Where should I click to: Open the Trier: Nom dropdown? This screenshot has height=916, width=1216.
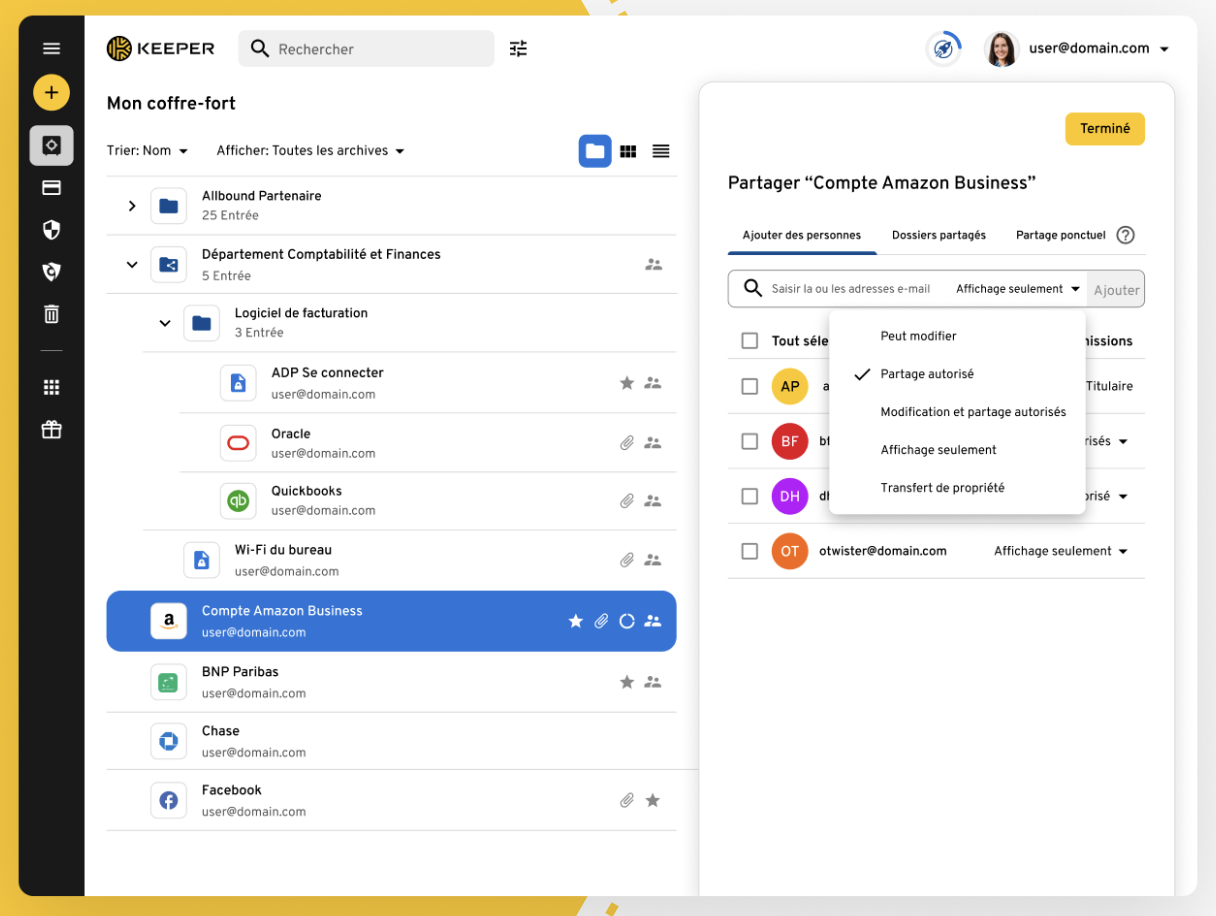[x=147, y=151]
